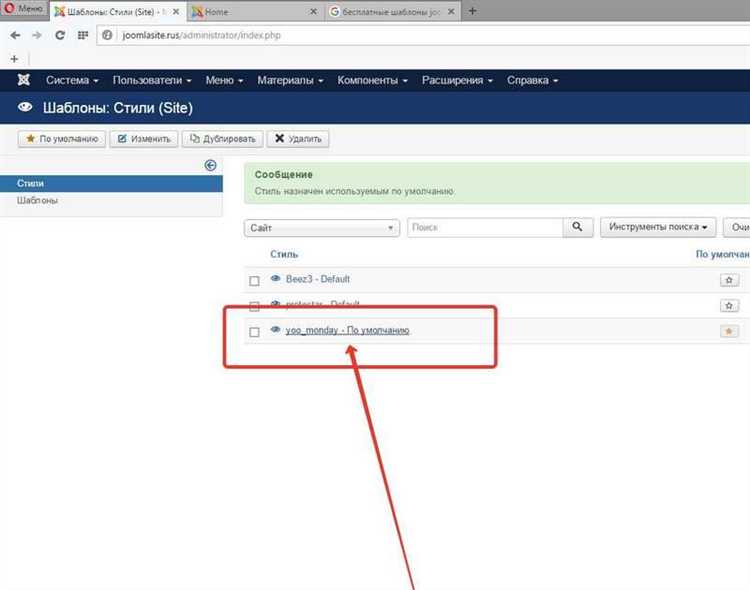
Task: Select the protostar style checkbox
Action: pyautogui.click(x=254, y=306)
